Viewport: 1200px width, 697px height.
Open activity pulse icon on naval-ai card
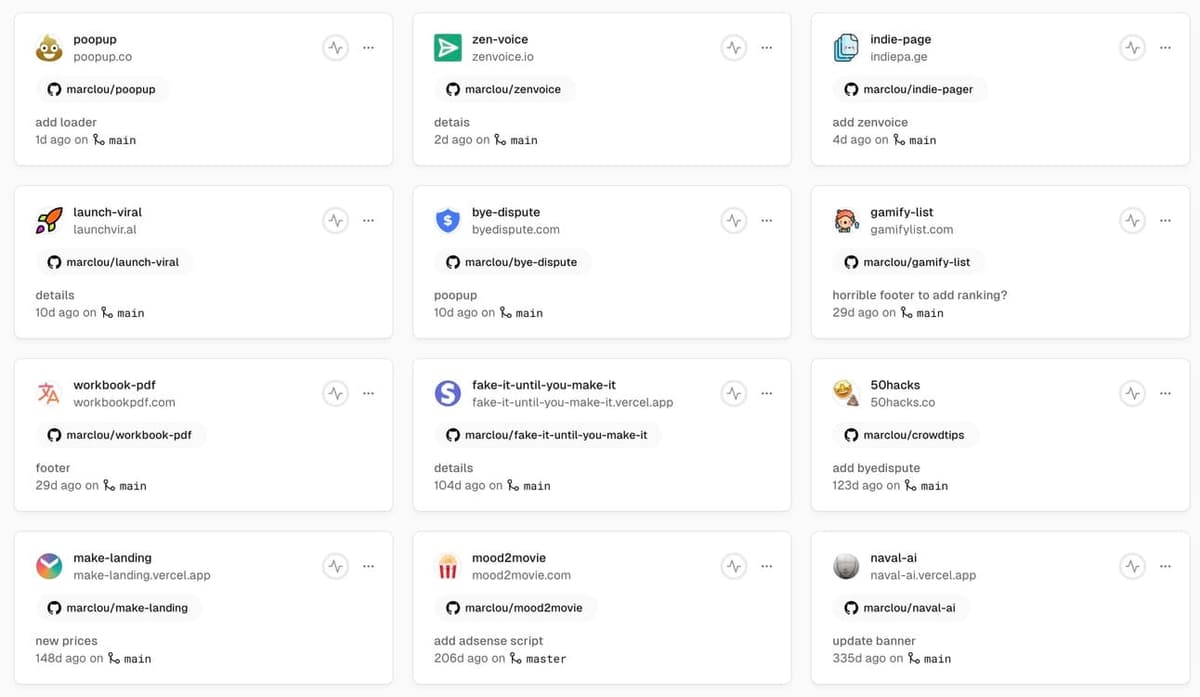pos(1132,566)
